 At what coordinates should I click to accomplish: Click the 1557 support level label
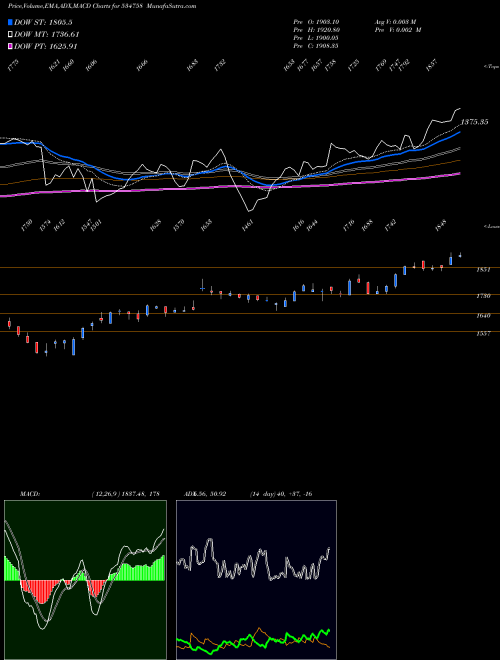pos(483,334)
